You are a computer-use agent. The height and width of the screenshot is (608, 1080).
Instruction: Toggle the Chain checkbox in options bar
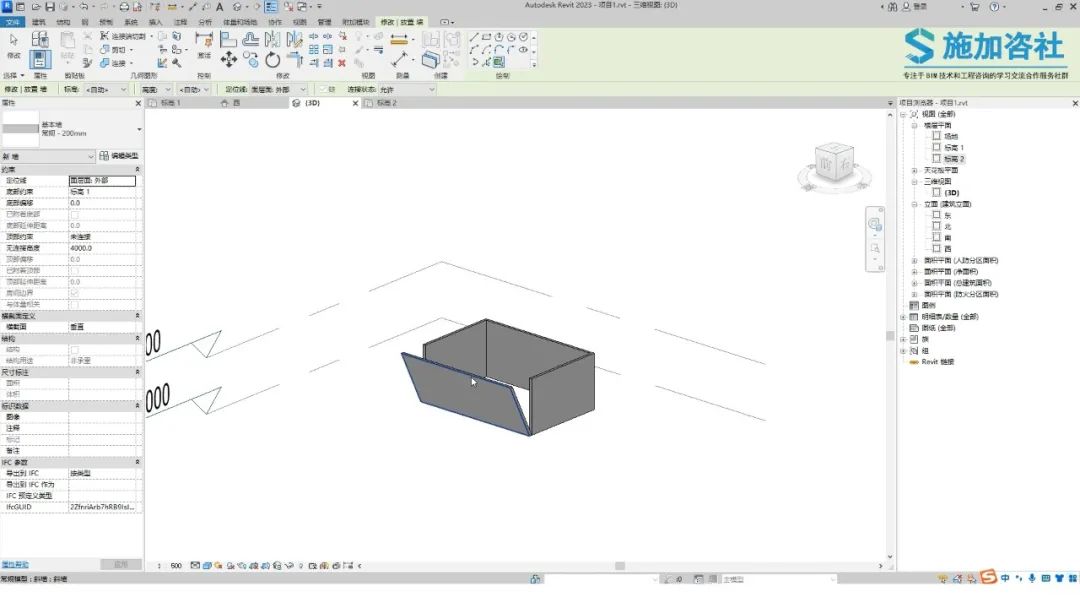tap(322, 89)
